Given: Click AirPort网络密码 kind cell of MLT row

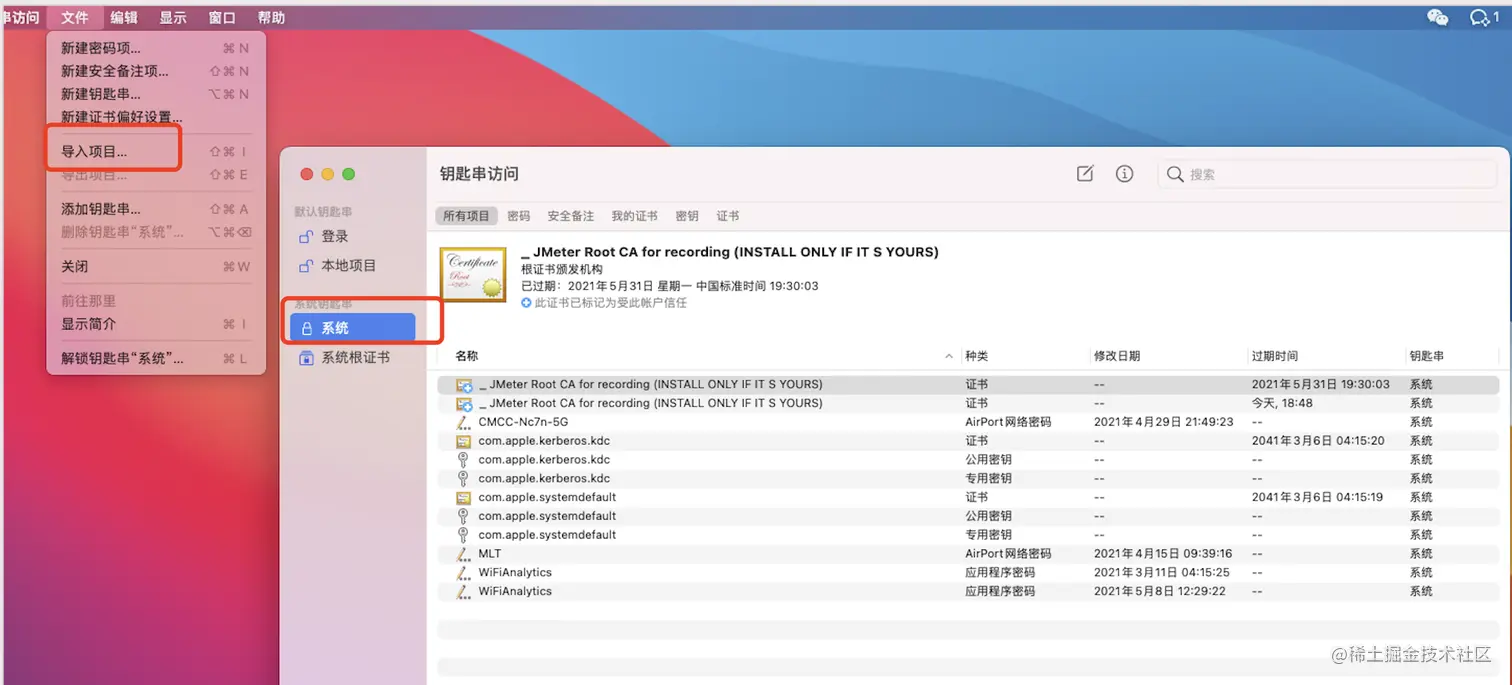Looking at the screenshot, I should (x=1008, y=554).
